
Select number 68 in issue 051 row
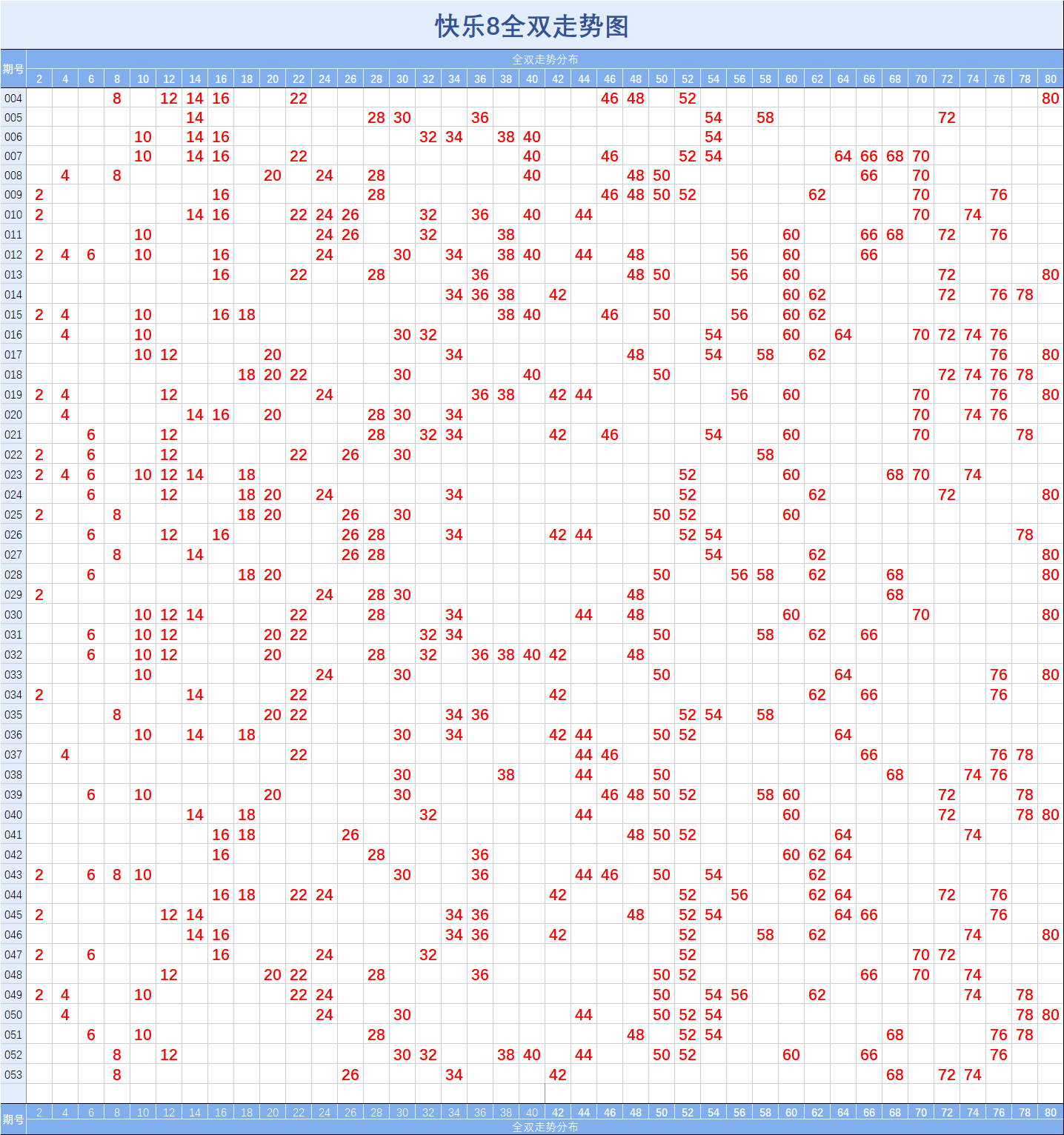click(x=895, y=1034)
